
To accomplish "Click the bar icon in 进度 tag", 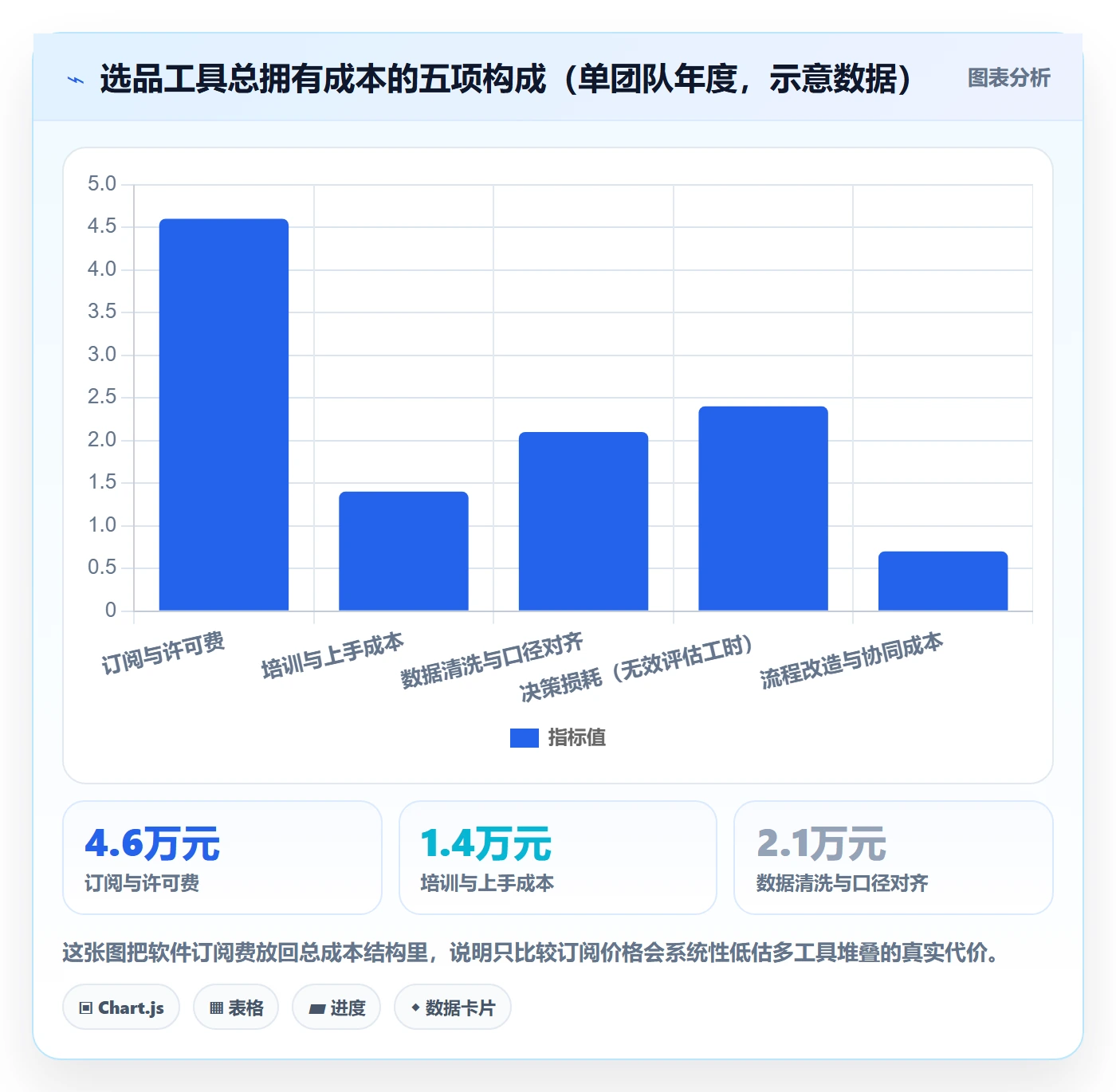I will [x=316, y=1009].
